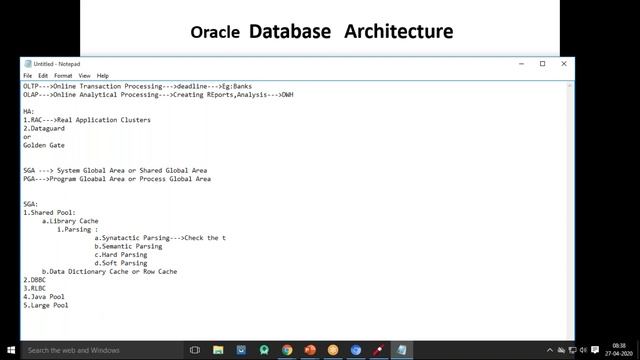Click the network icon in system tray
Image resolution: width=640 pixels, height=360 pixels.
[573, 350]
